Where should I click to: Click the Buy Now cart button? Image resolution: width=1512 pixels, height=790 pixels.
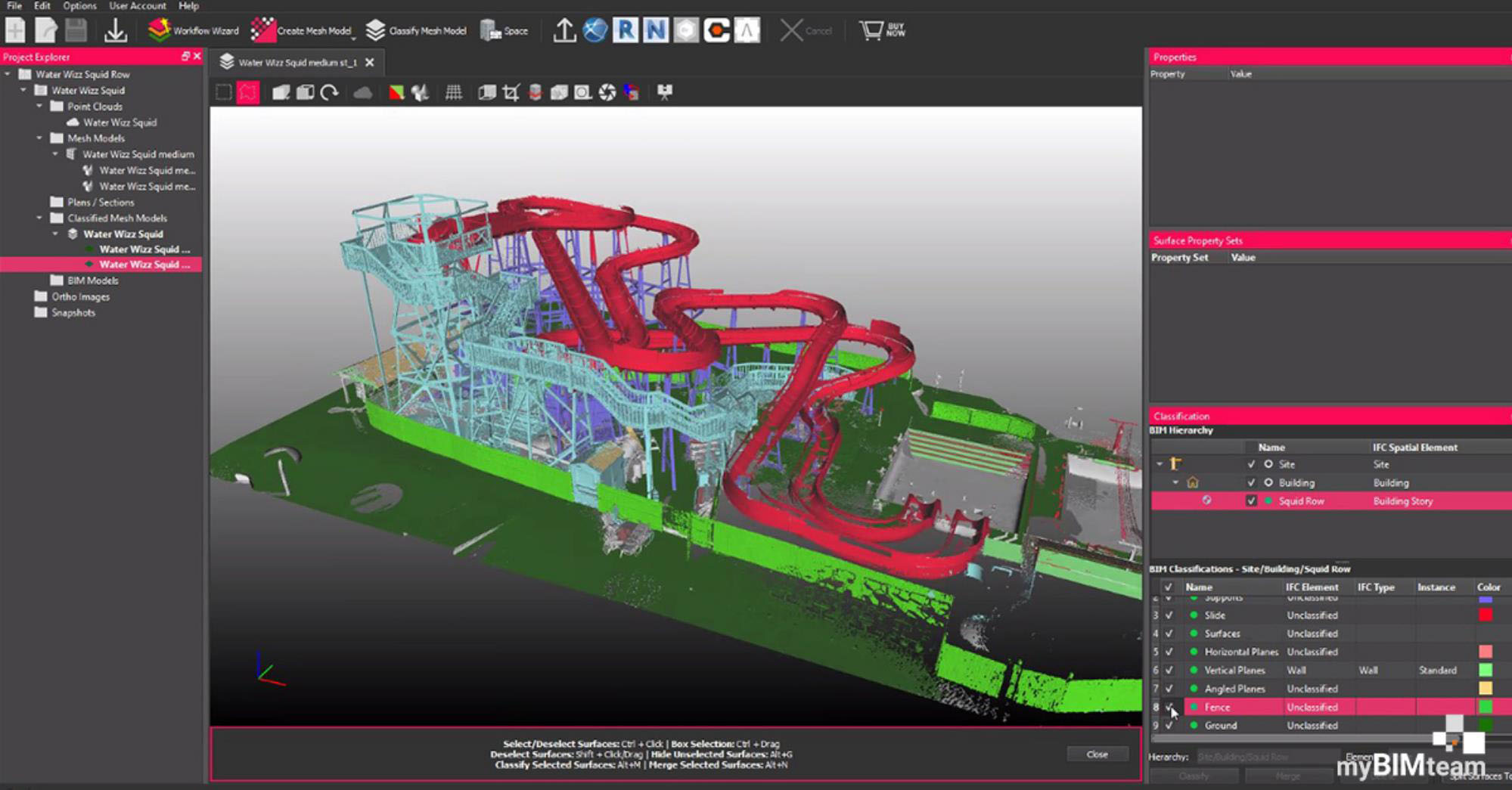882,31
